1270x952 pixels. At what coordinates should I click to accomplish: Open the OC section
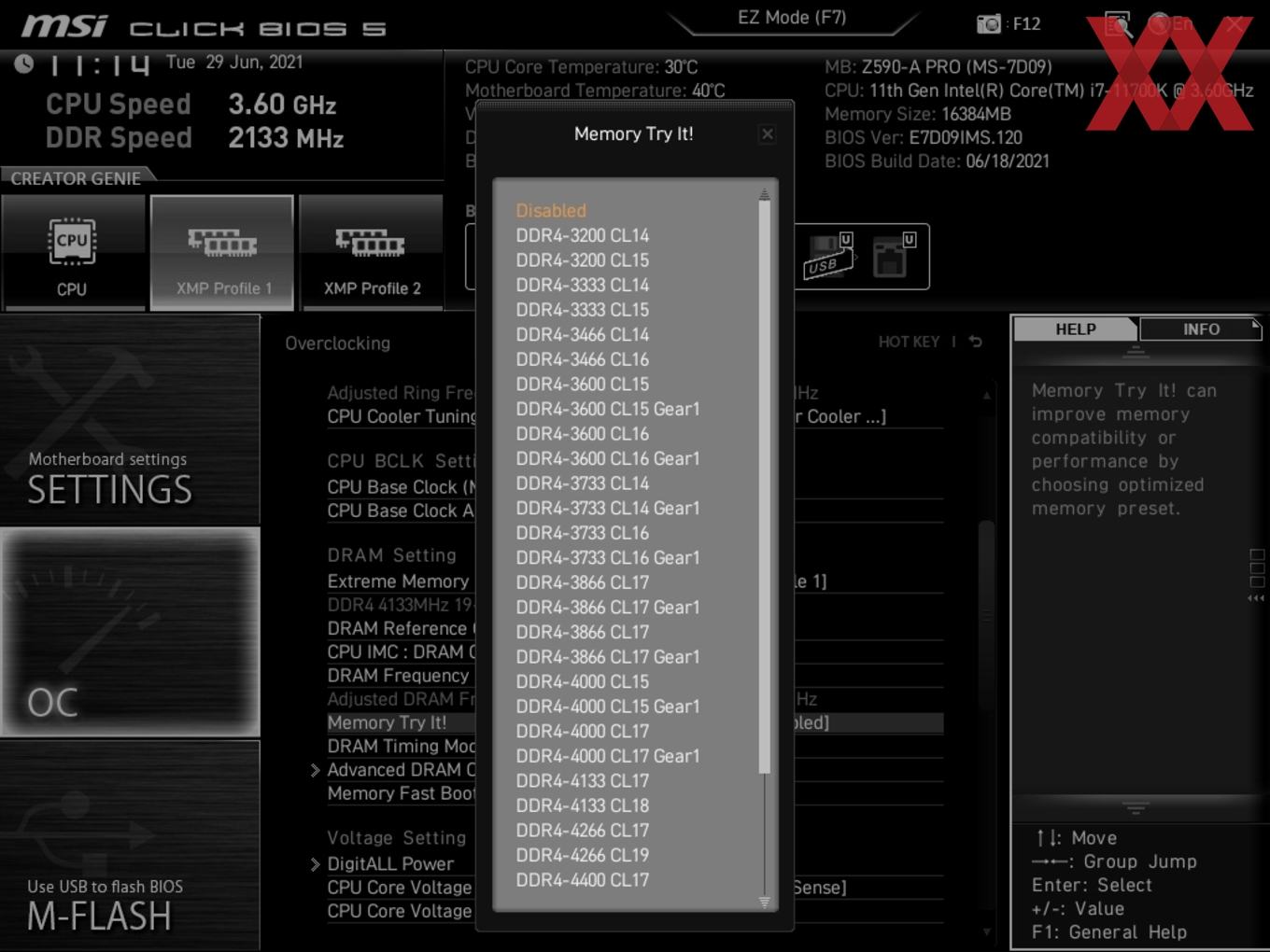(x=130, y=632)
